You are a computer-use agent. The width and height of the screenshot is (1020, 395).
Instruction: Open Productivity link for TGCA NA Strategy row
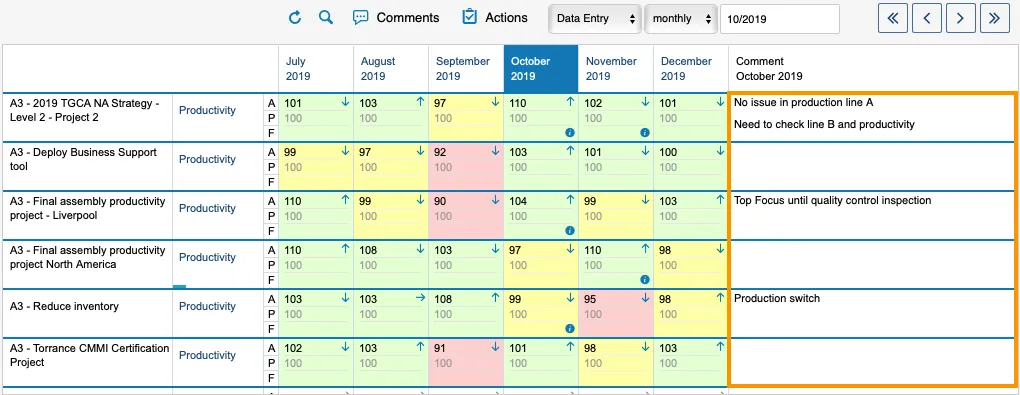(x=208, y=111)
